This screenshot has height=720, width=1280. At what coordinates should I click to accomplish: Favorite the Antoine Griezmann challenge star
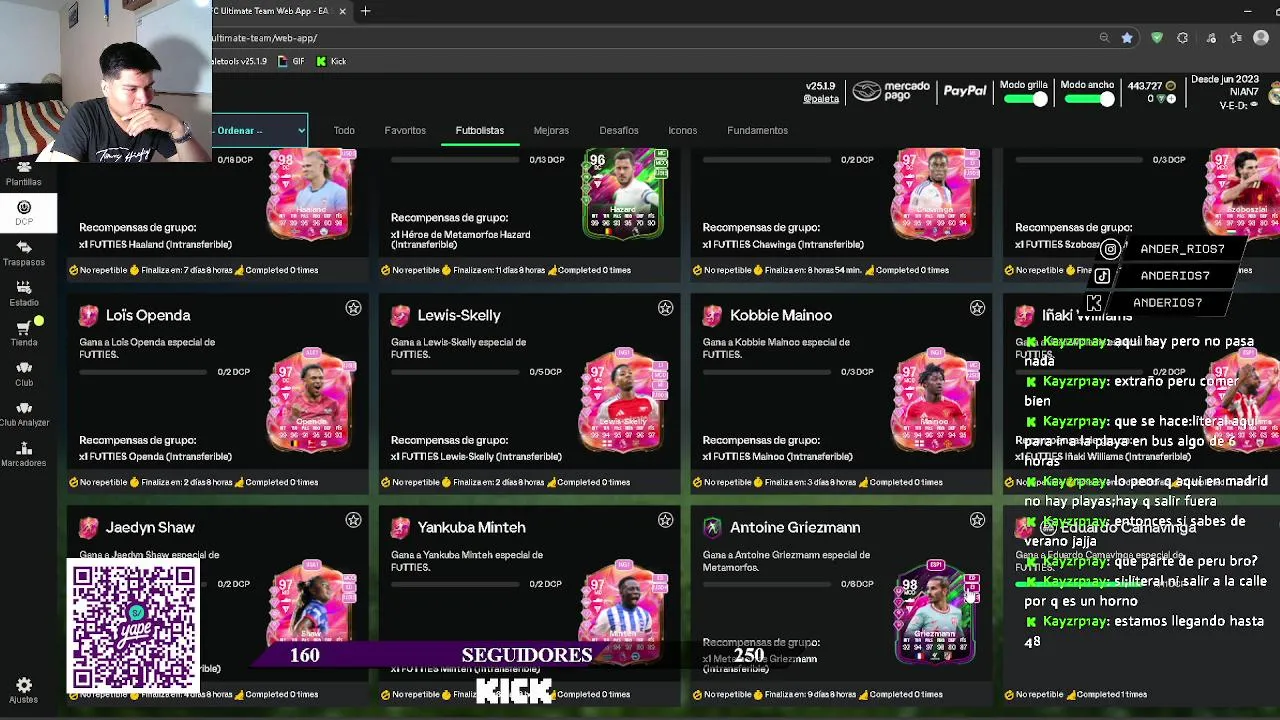coord(977,520)
